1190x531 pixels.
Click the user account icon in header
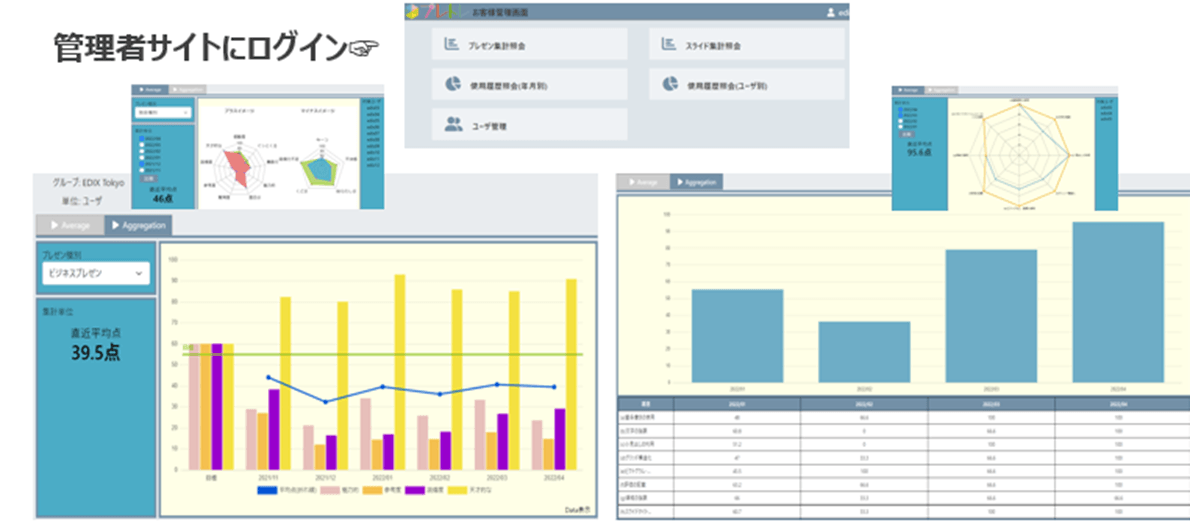(830, 12)
